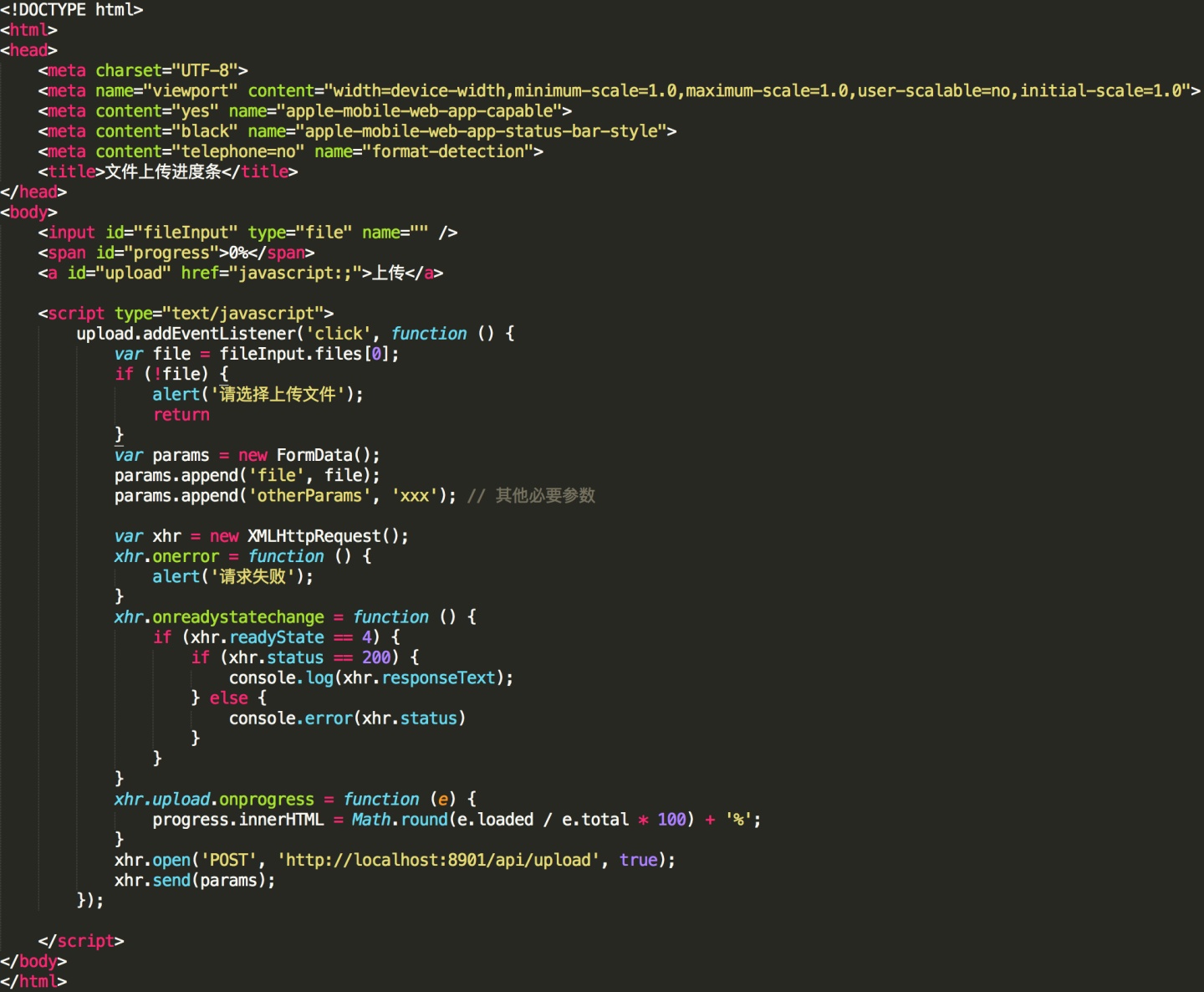Click the "telephone=no" content value

click(x=238, y=151)
